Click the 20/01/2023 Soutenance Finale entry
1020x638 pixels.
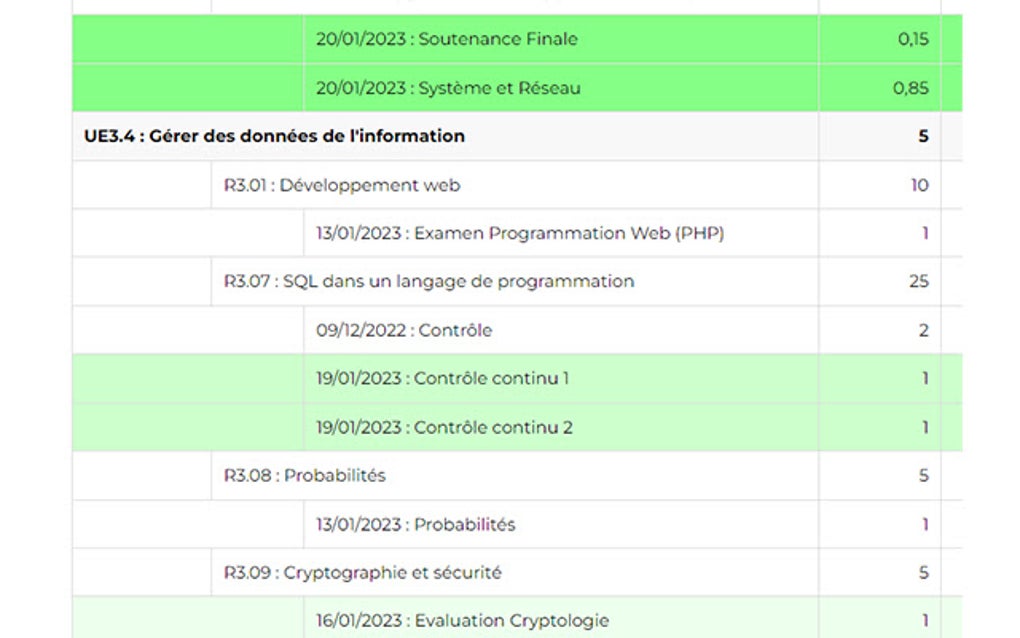tap(446, 39)
